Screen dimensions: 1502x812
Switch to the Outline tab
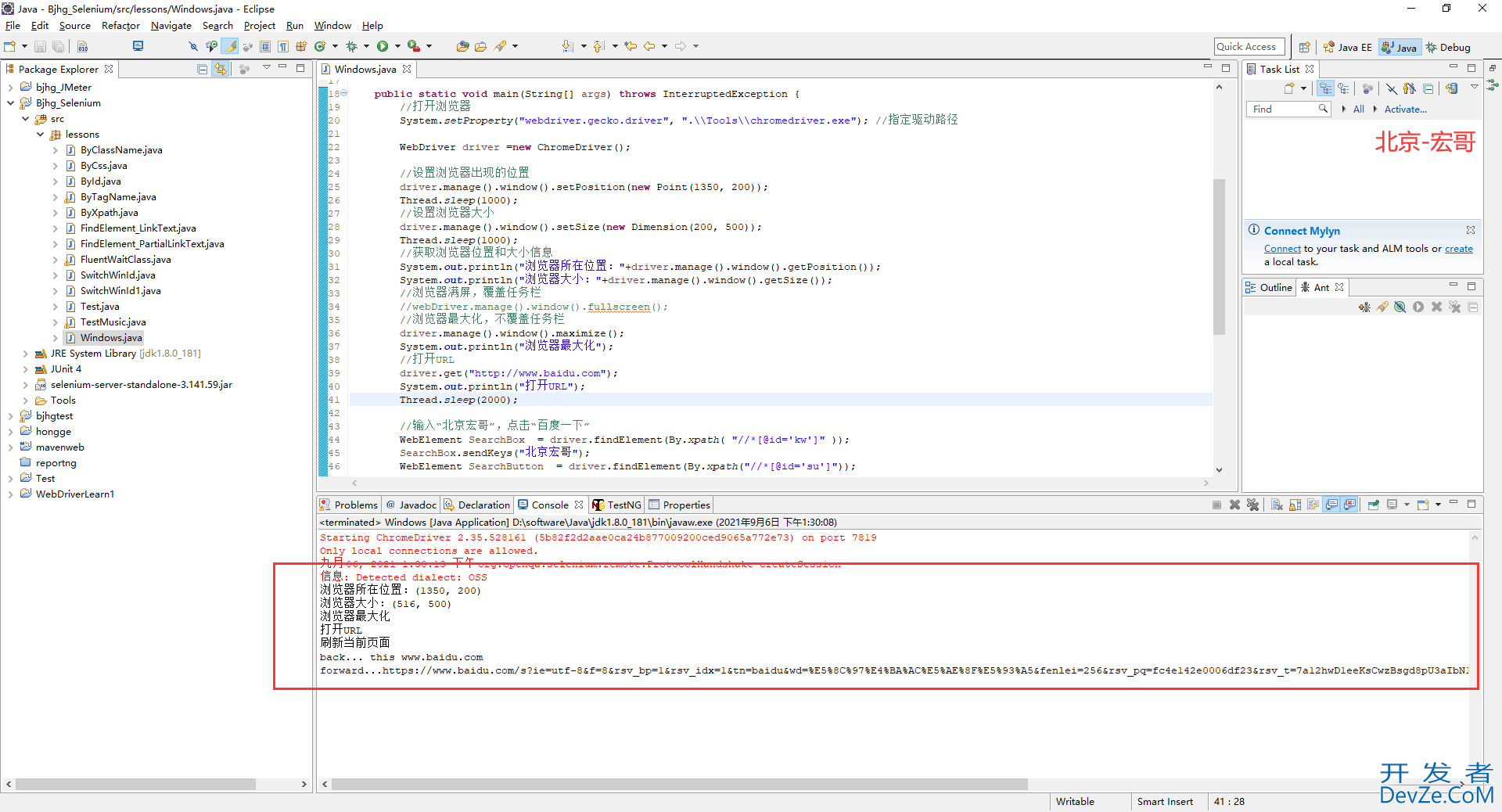(1269, 287)
